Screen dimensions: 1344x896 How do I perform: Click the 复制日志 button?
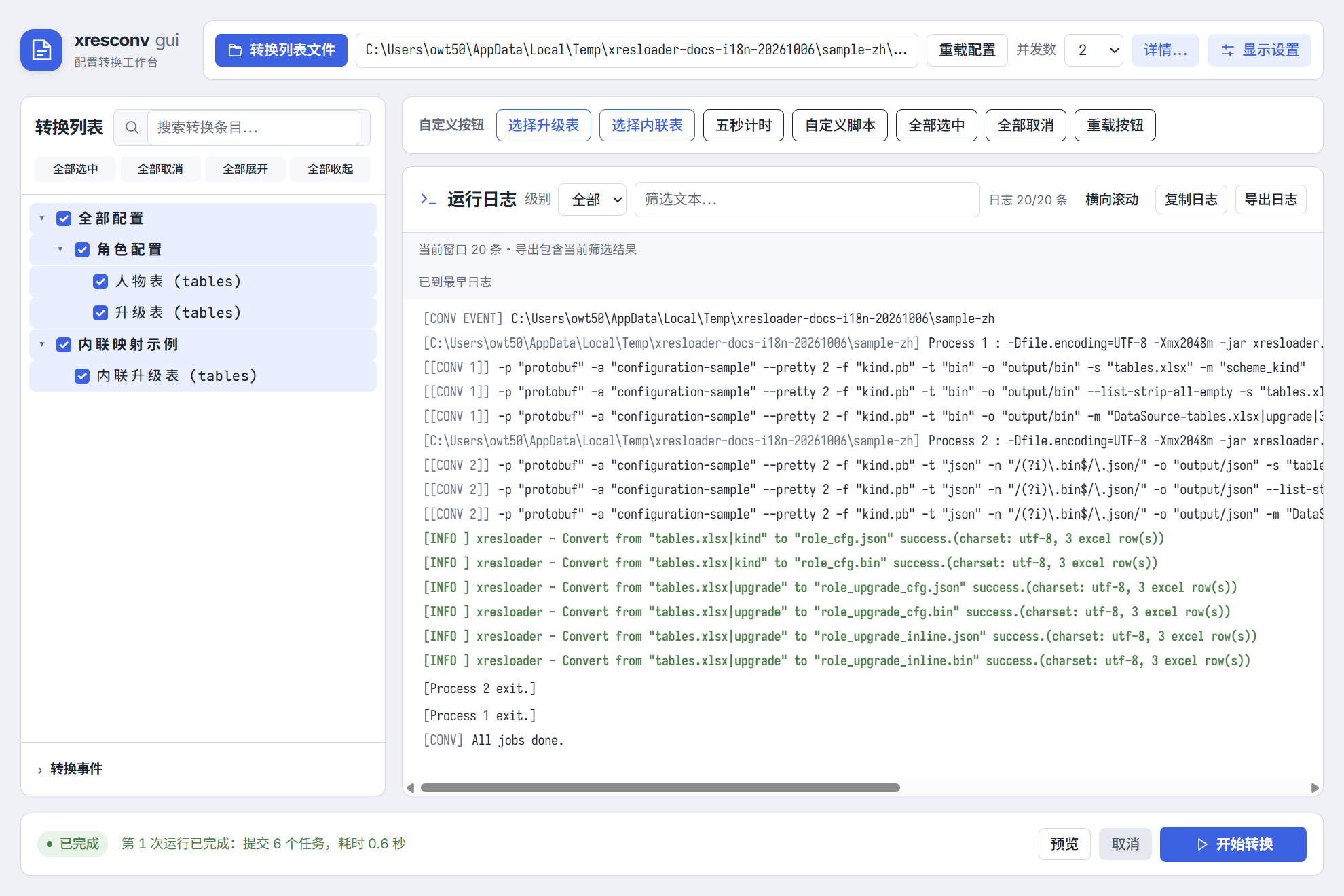[1191, 200]
